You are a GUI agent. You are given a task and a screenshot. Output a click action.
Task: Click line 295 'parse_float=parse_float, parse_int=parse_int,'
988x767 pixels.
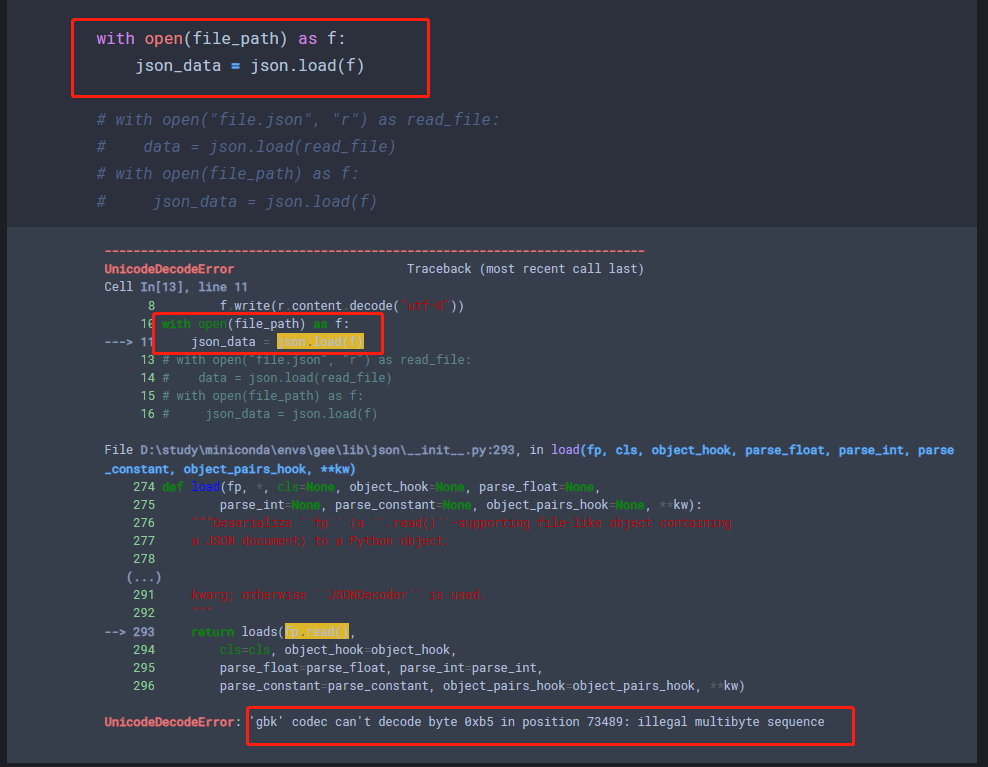click(381, 667)
